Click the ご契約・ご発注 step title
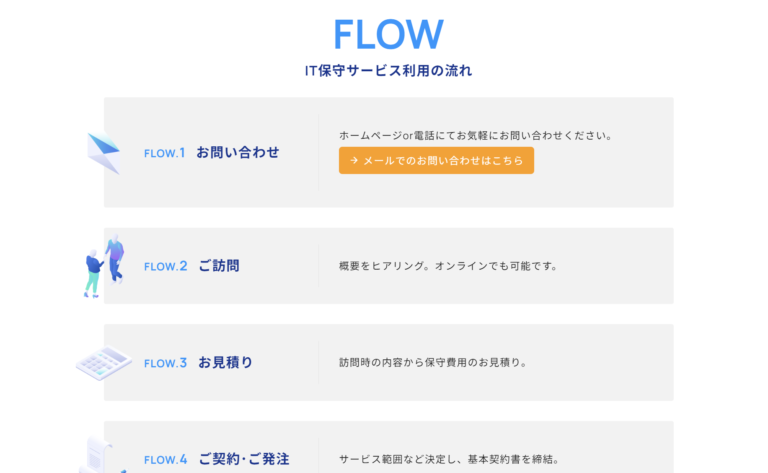This screenshot has height=473, width=768. coord(244,460)
